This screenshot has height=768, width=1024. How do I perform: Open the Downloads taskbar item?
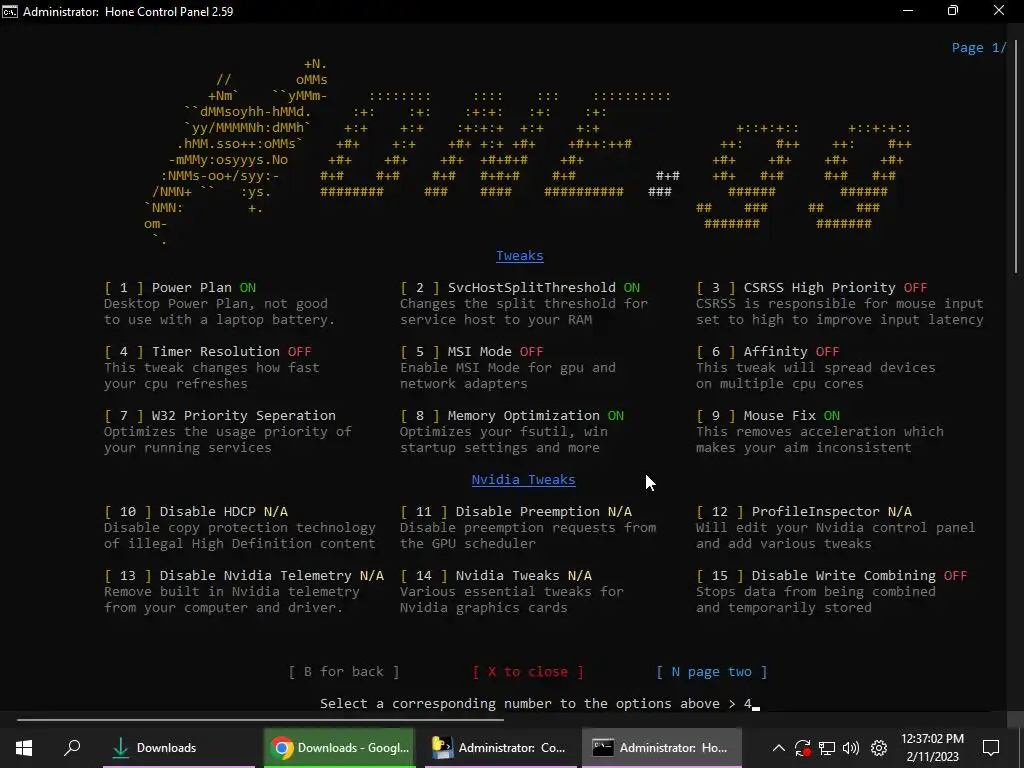point(178,748)
